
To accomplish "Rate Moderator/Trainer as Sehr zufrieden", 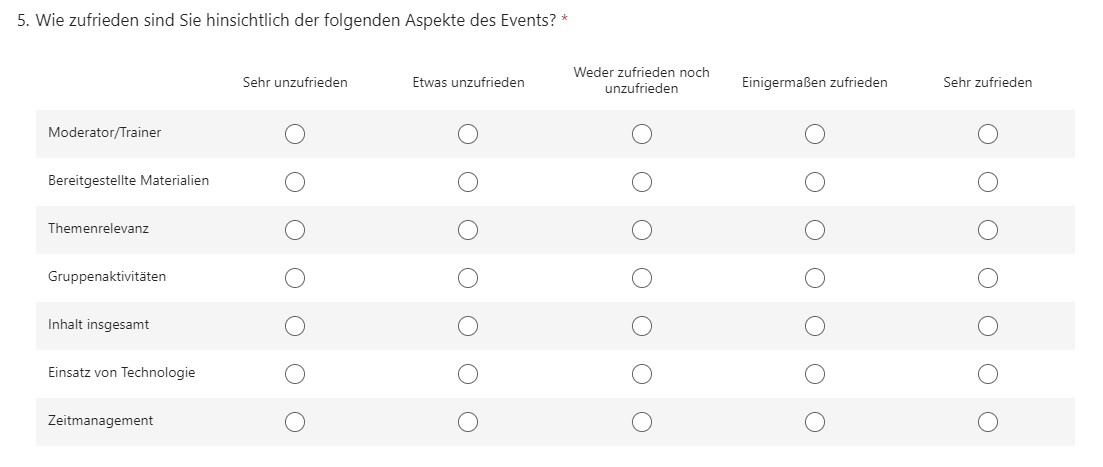I will (988, 134).
